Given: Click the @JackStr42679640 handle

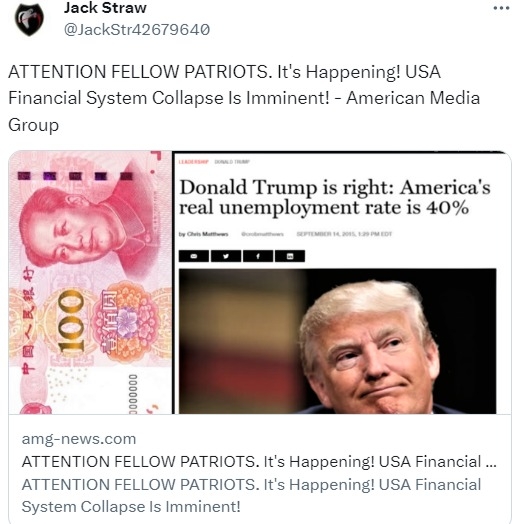Looking at the screenshot, I should tap(137, 29).
